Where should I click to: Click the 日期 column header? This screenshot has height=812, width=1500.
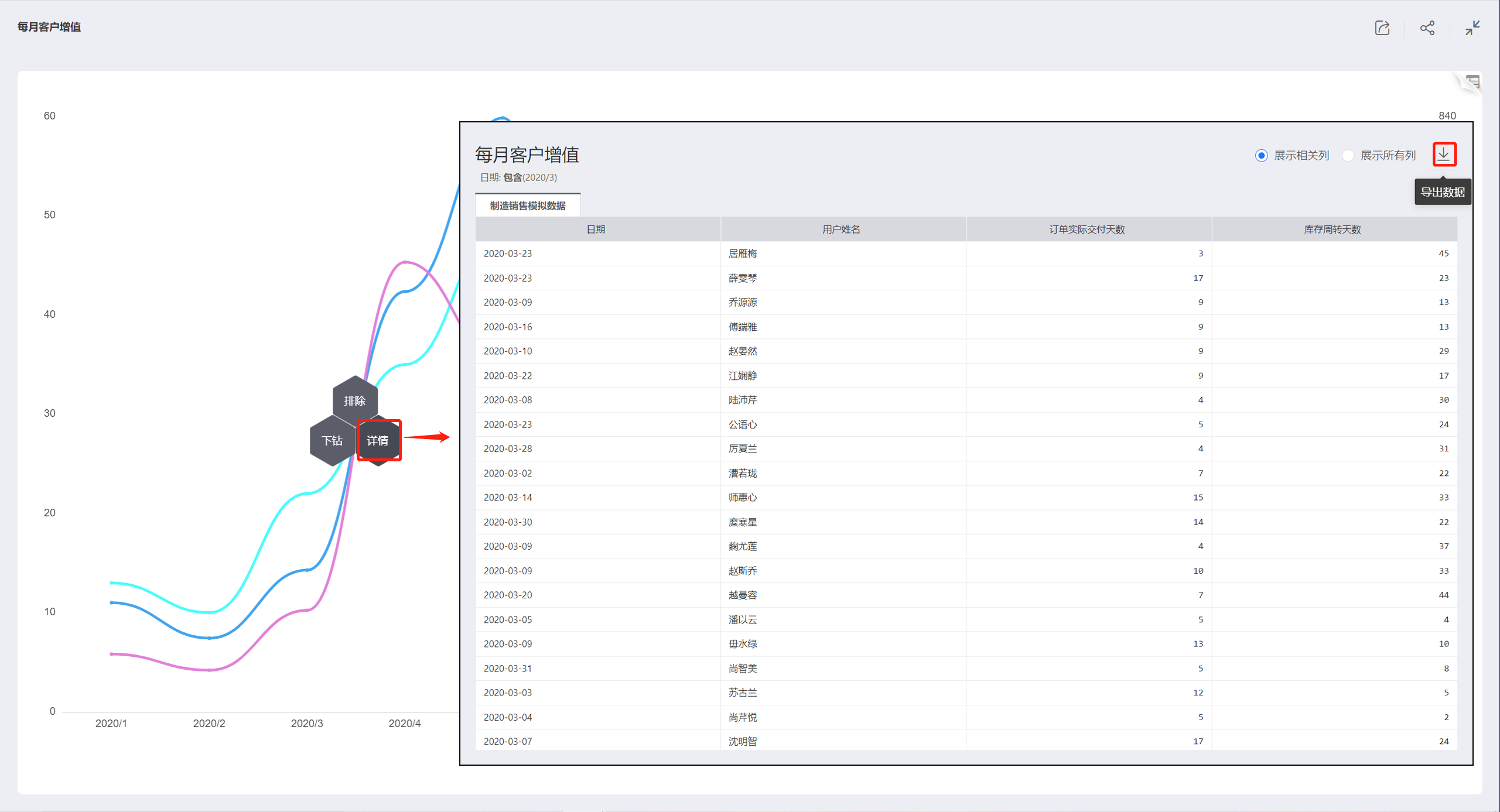pyautogui.click(x=596, y=229)
